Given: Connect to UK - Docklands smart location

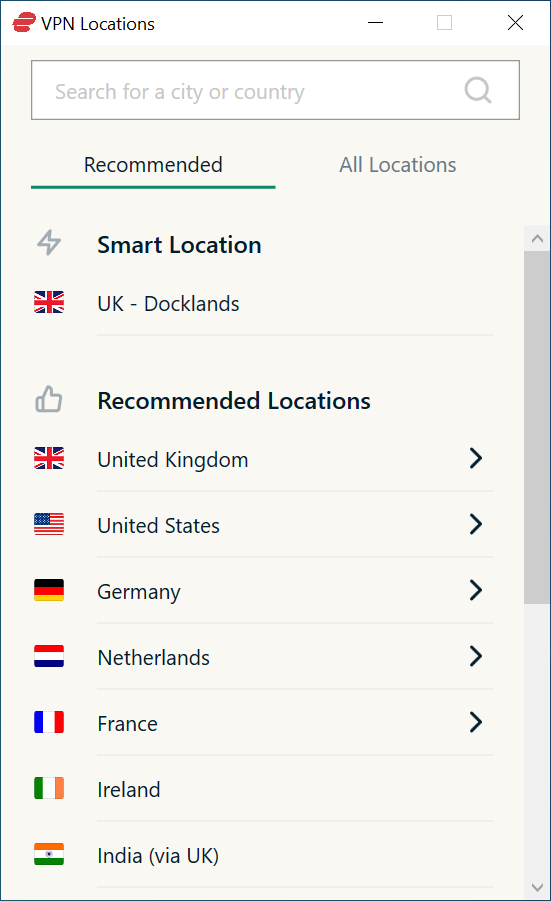Looking at the screenshot, I should pyautogui.click(x=264, y=303).
